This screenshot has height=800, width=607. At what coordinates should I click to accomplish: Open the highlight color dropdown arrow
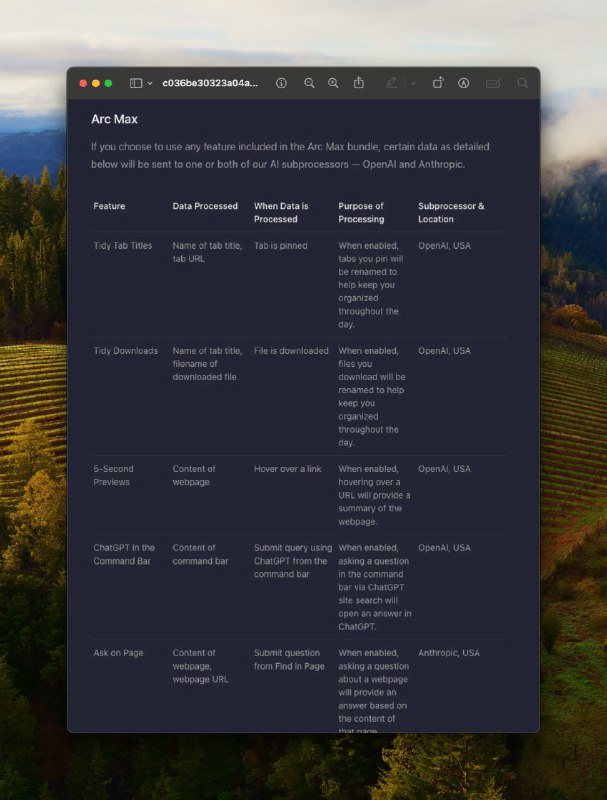[413, 83]
